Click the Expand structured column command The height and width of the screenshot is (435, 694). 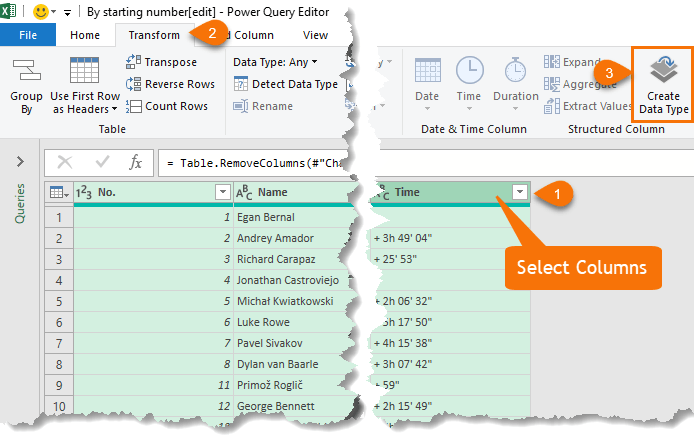pos(572,62)
